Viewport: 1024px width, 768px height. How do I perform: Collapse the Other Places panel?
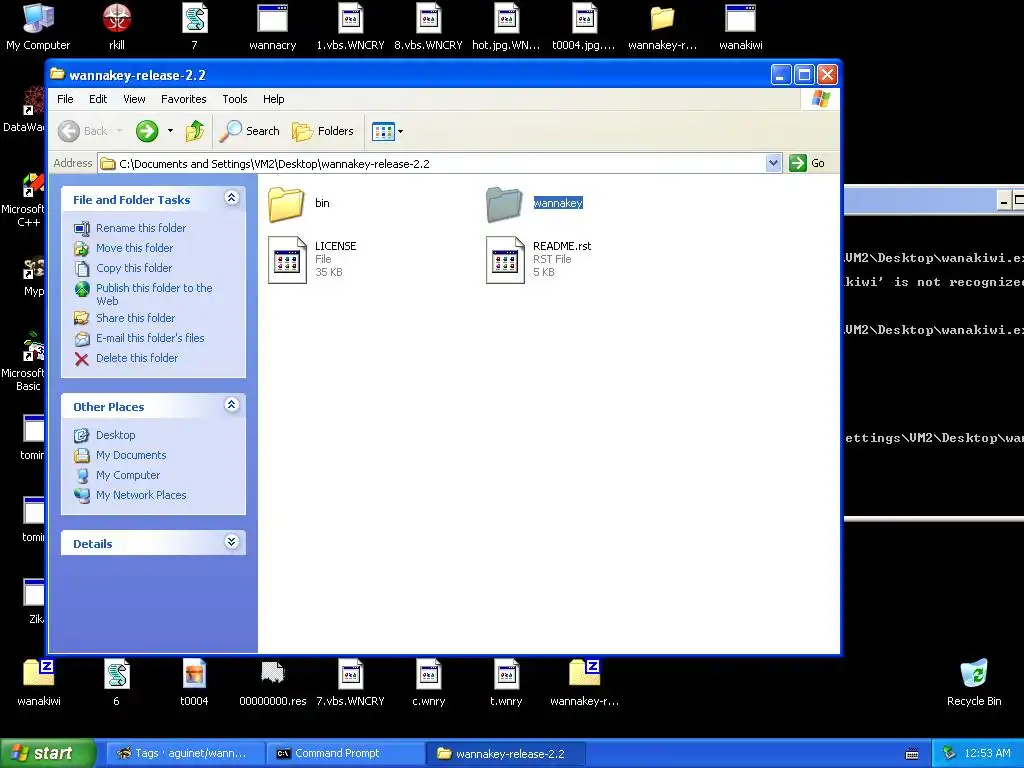231,404
